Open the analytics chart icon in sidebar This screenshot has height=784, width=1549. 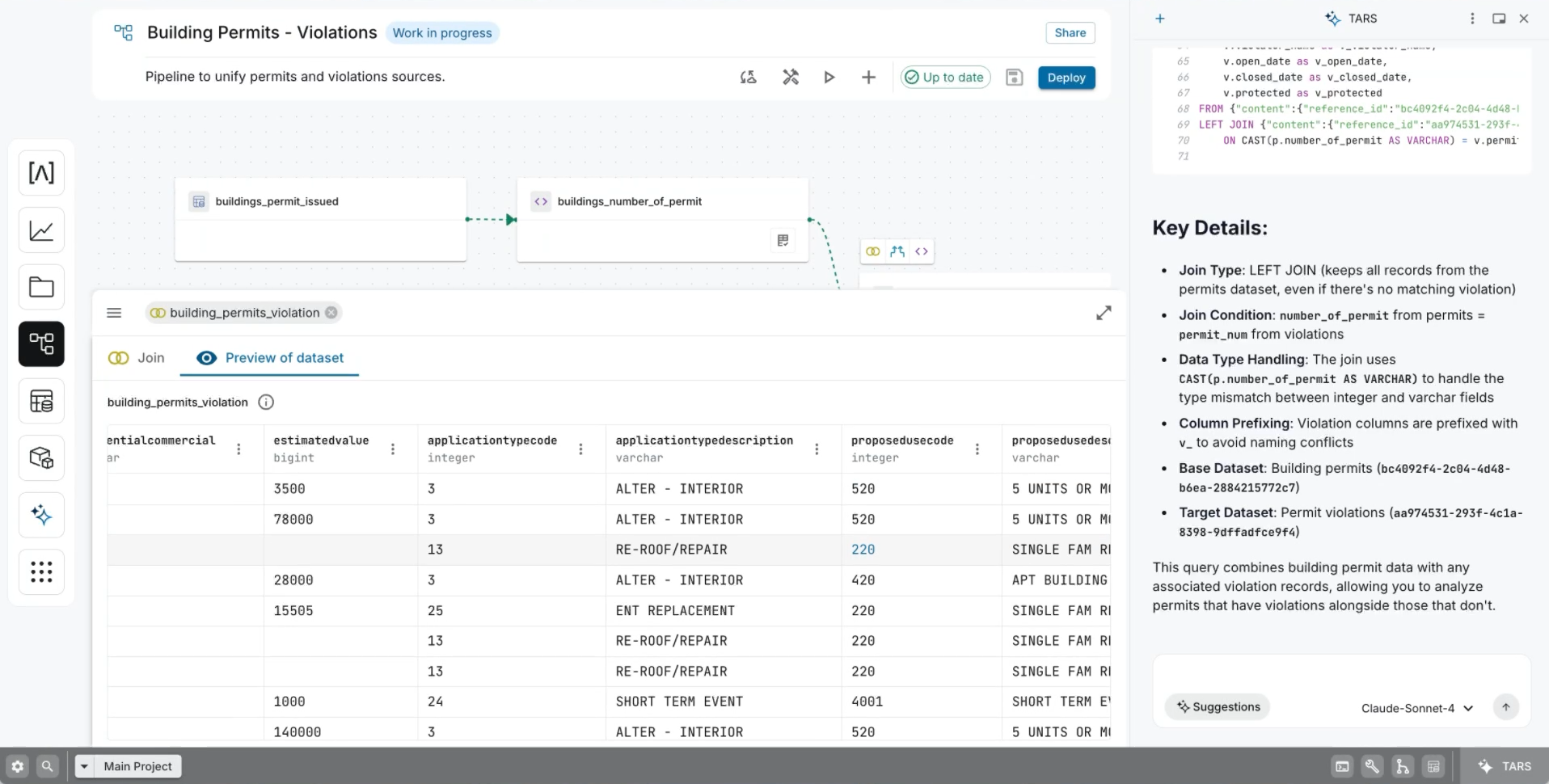click(41, 230)
